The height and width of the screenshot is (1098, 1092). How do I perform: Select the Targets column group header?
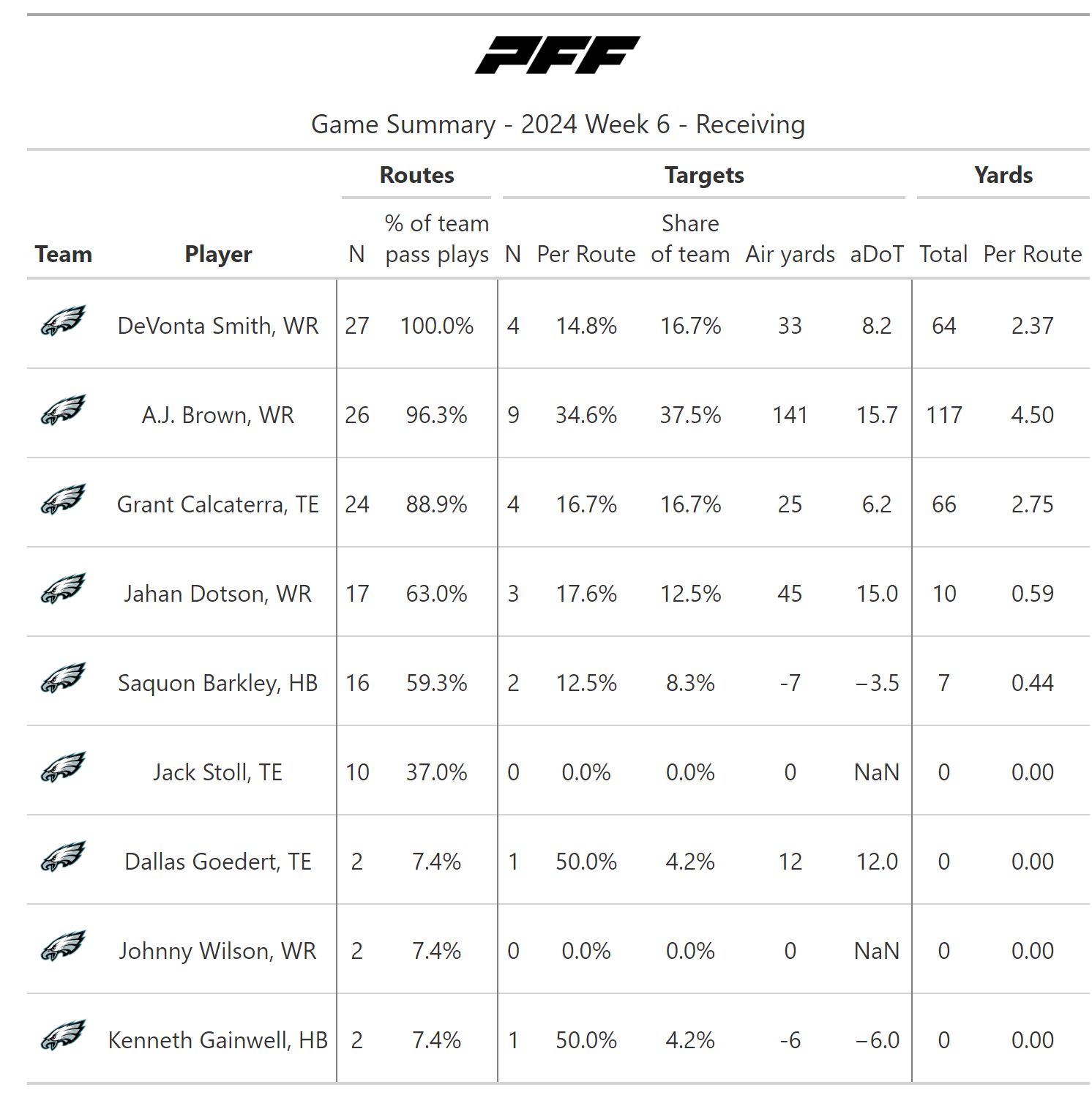(704, 176)
